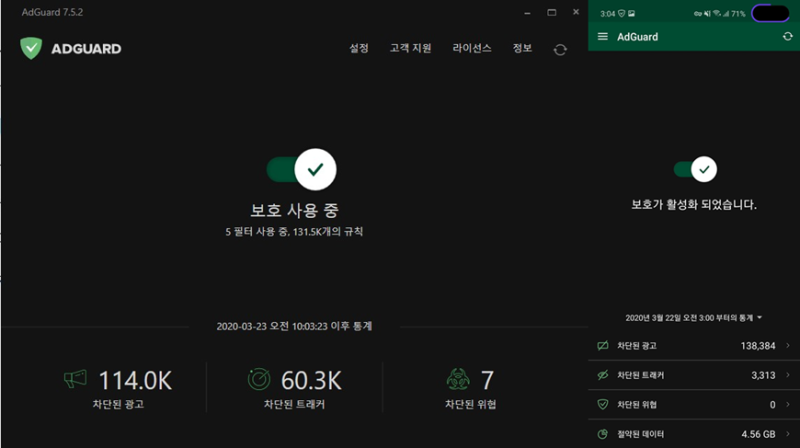
Task: Click the 차단된 트래커 label under 60.3K
Action: (294, 404)
